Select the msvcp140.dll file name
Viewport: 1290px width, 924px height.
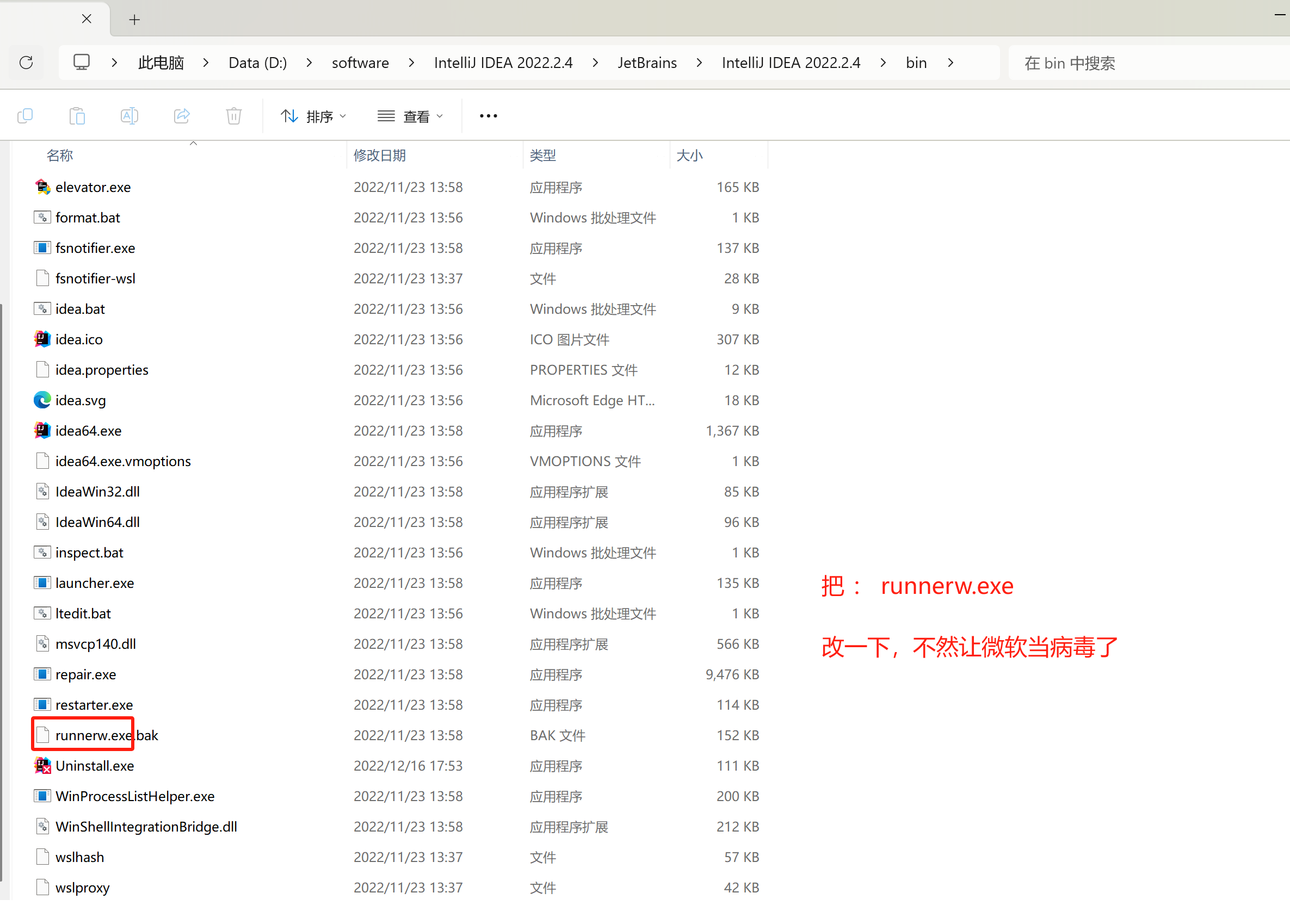96,644
